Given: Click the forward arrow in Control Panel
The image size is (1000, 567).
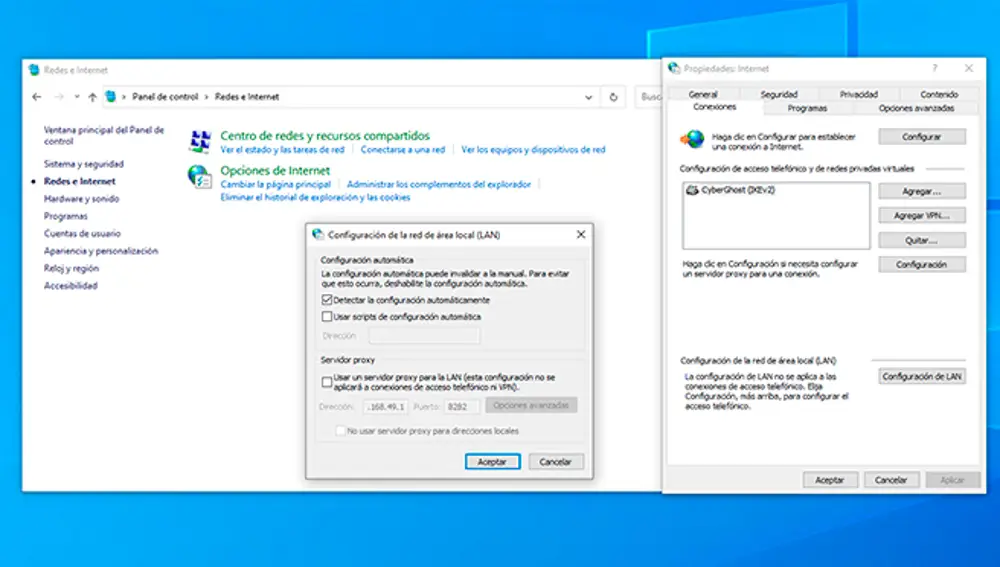Looking at the screenshot, I should [x=59, y=97].
